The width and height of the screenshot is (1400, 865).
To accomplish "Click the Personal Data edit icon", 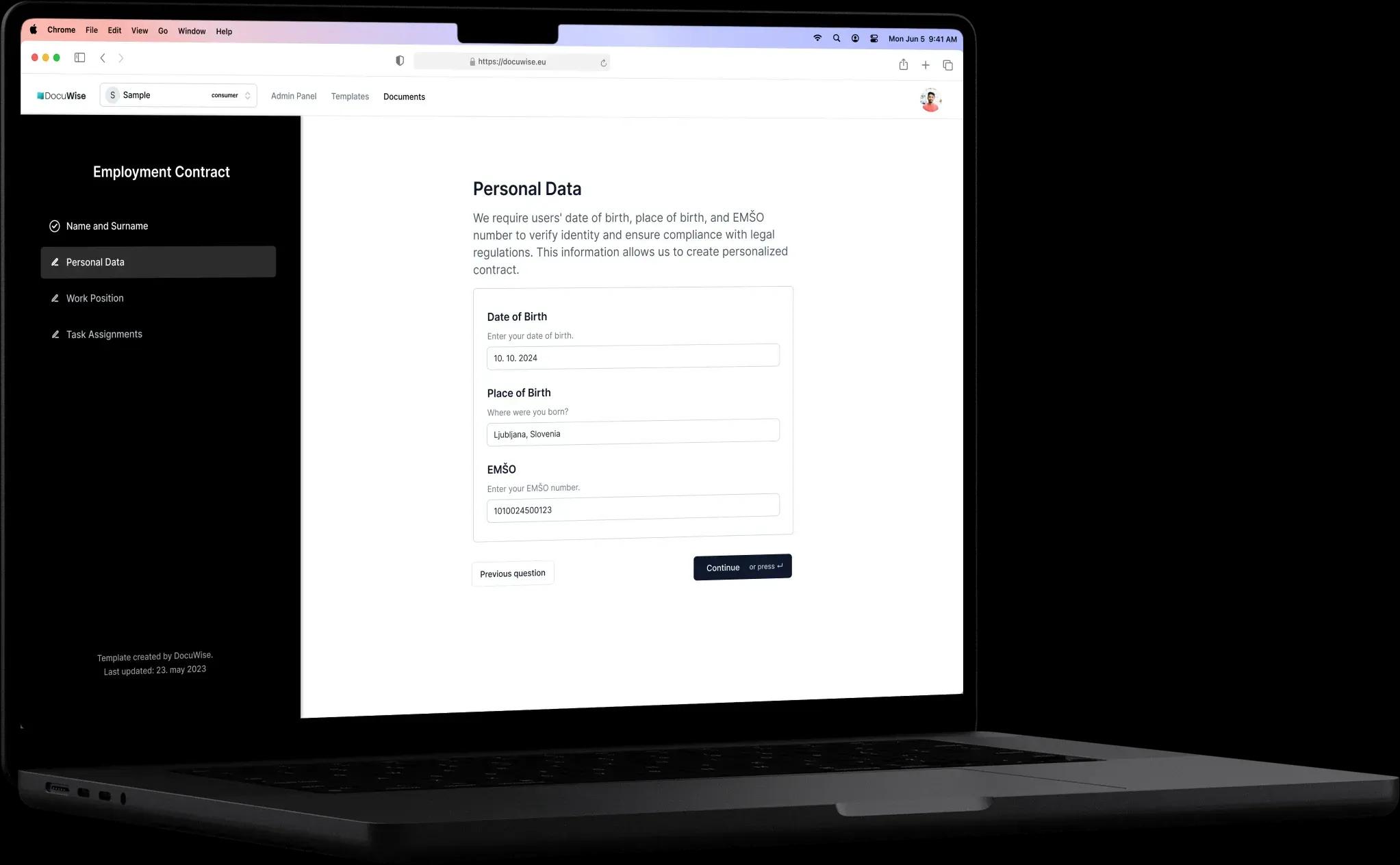I will point(55,261).
